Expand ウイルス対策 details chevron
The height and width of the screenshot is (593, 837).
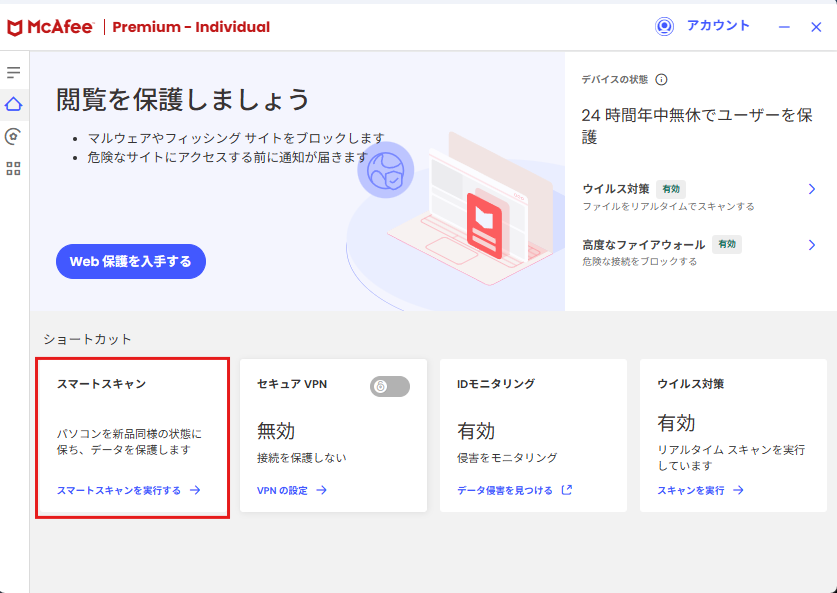(x=811, y=189)
